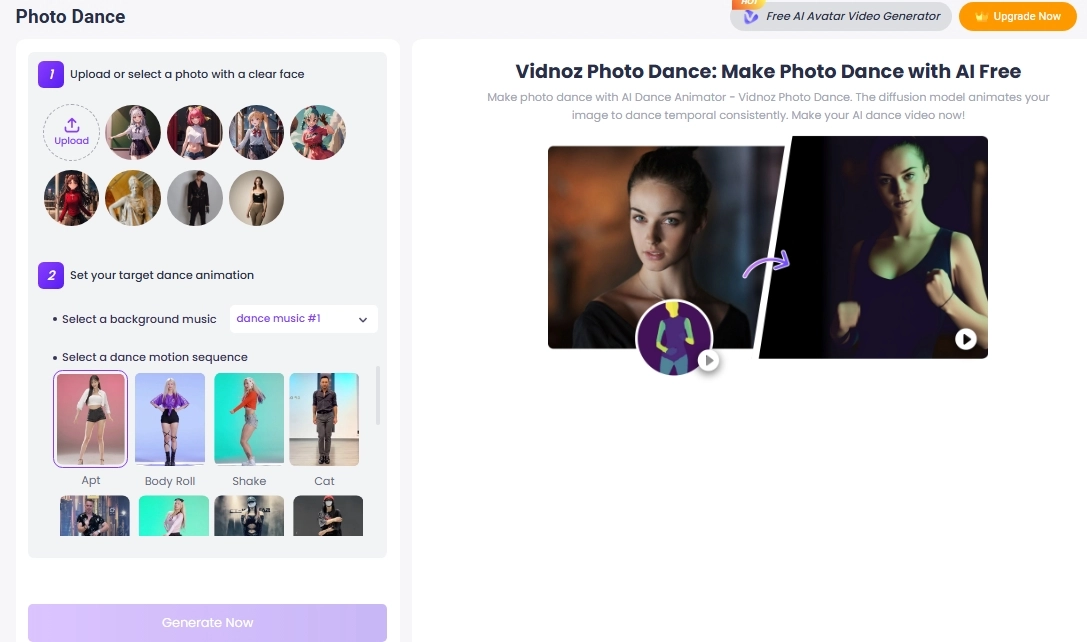Select the Body Roll dance motion
Image resolution: width=1087 pixels, height=642 pixels.
click(x=170, y=418)
